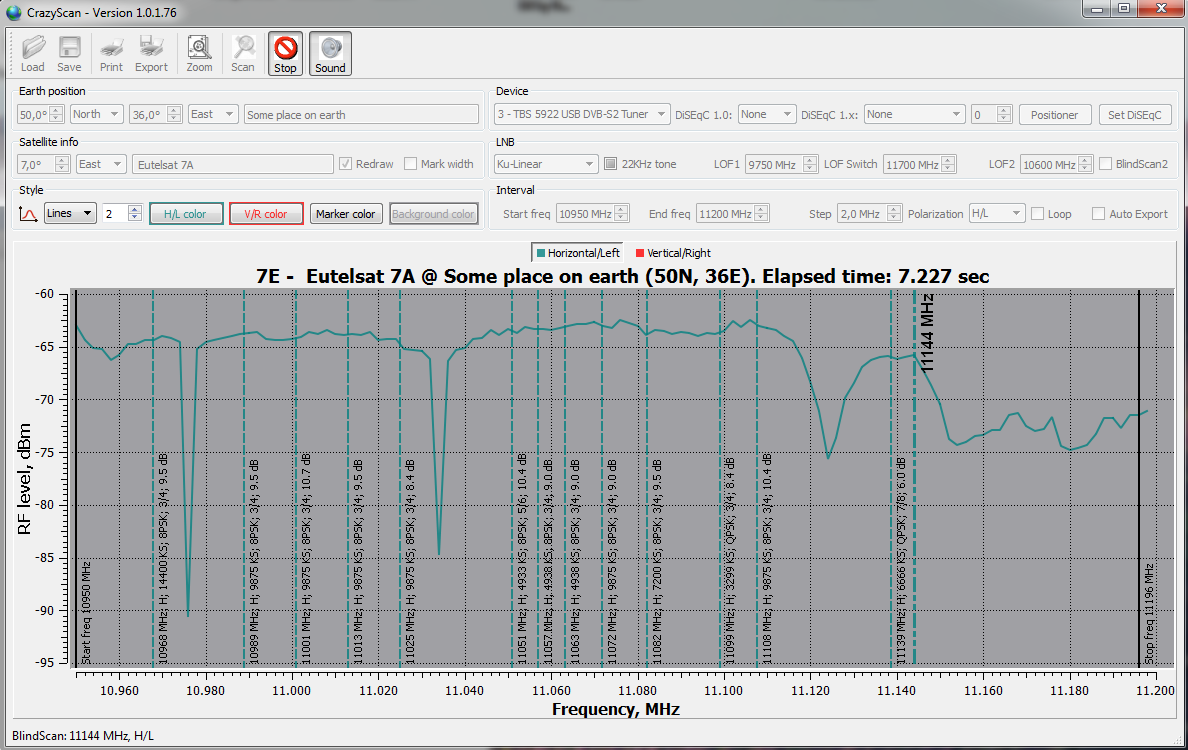Viewport: 1188px width, 750px height.
Task: Choose the Marker color
Action: point(345,214)
